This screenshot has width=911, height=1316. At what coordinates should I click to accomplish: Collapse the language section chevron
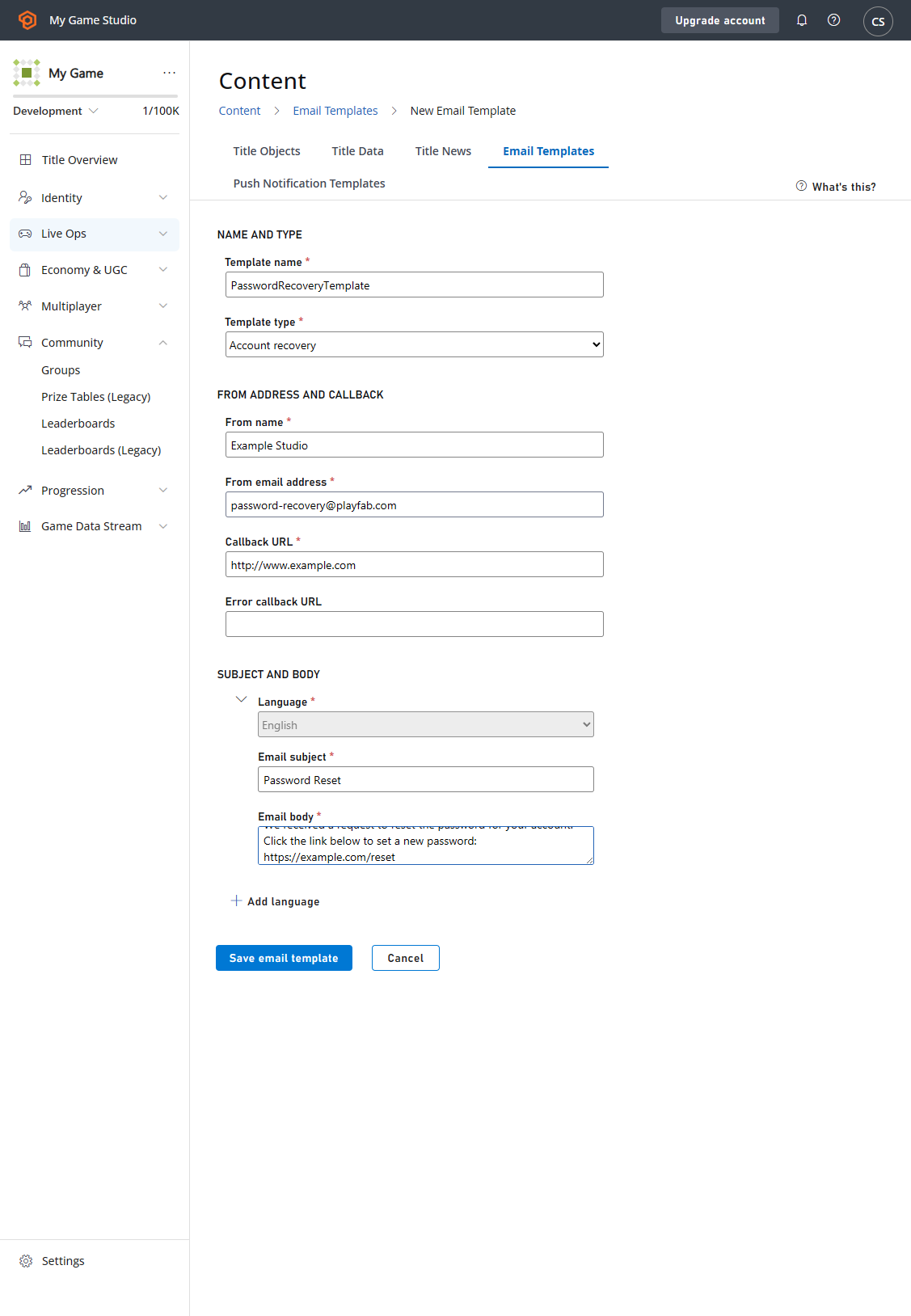click(241, 699)
